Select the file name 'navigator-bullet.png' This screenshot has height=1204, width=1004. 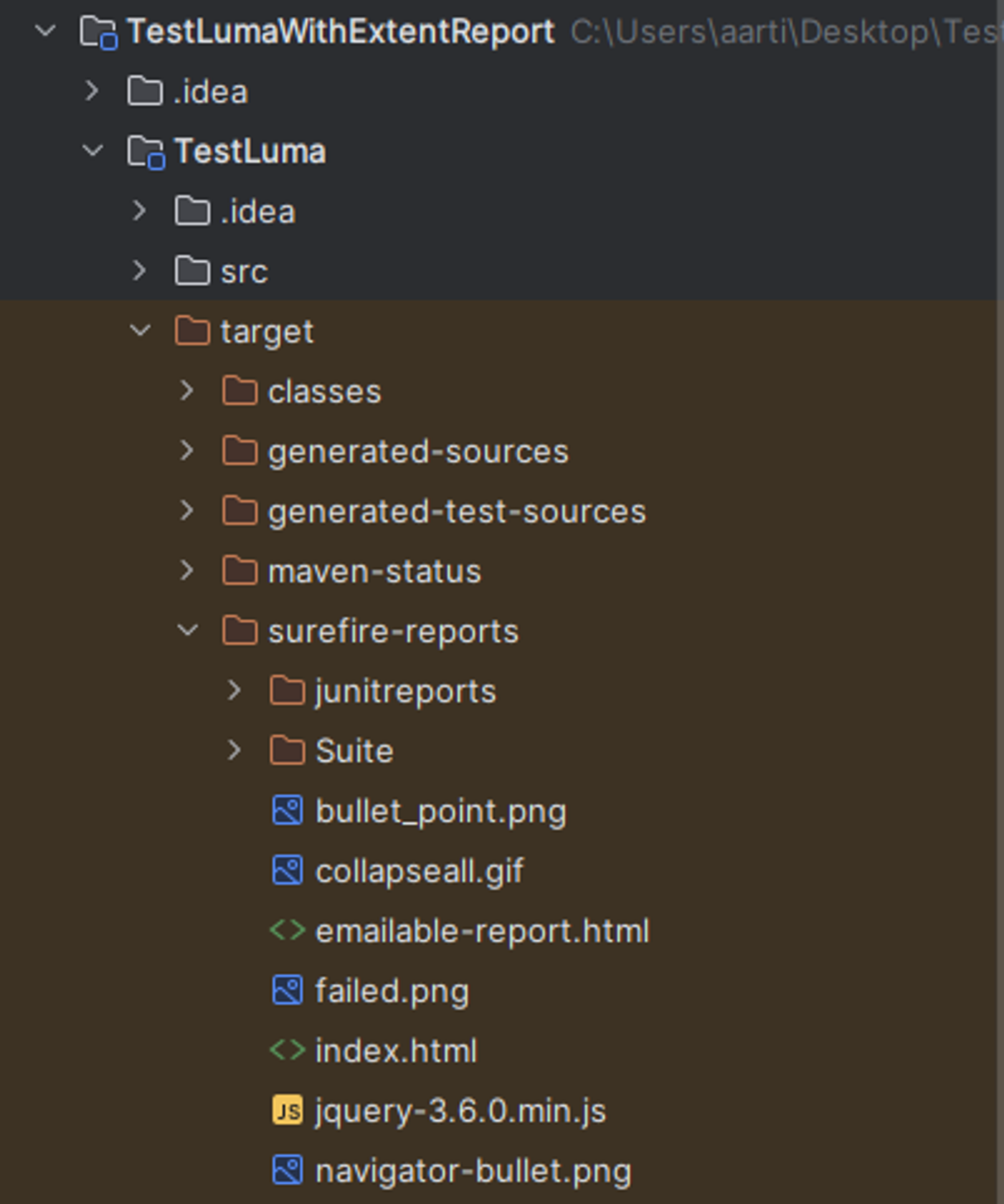point(473,1172)
